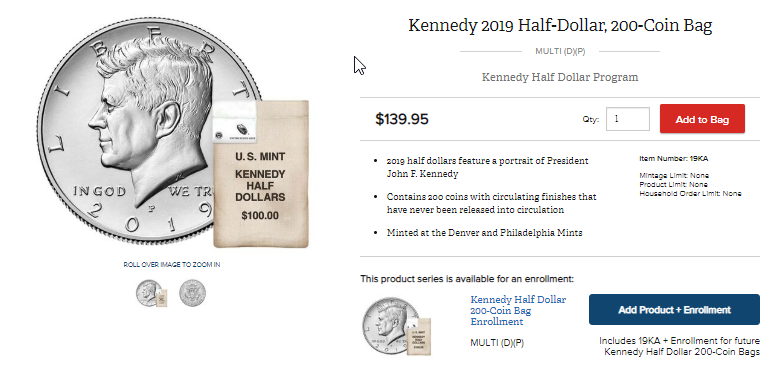The width and height of the screenshot is (777, 369).
Task: Click the U.S. Mint canvas bag image
Action: point(261,173)
